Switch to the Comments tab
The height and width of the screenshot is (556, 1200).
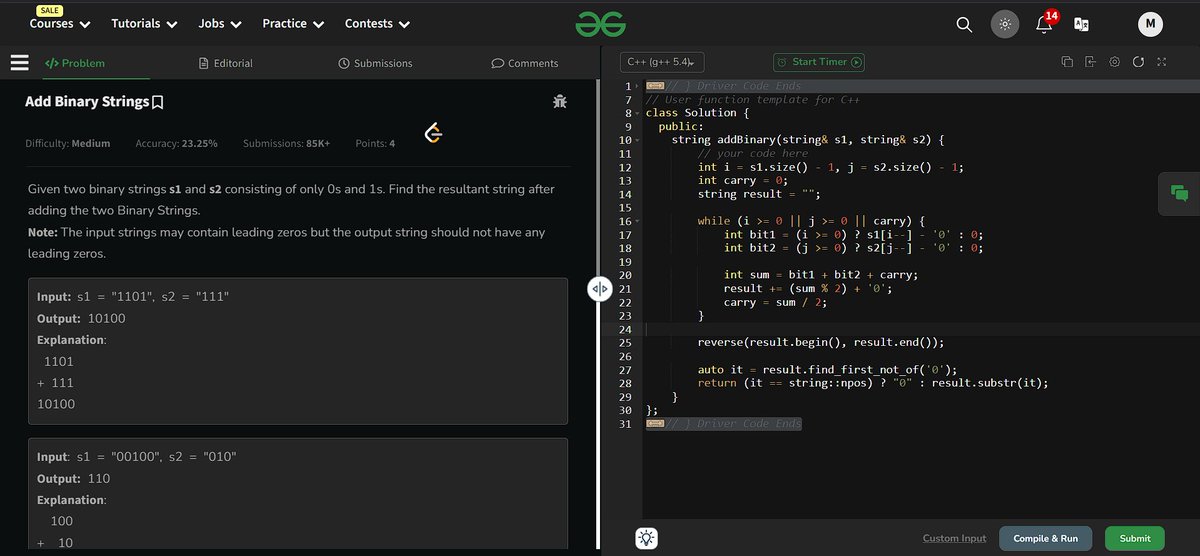coord(525,63)
